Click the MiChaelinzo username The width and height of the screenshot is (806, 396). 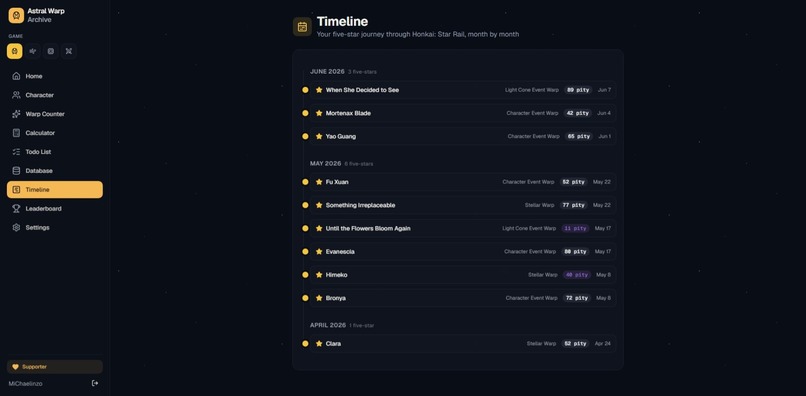(26, 384)
